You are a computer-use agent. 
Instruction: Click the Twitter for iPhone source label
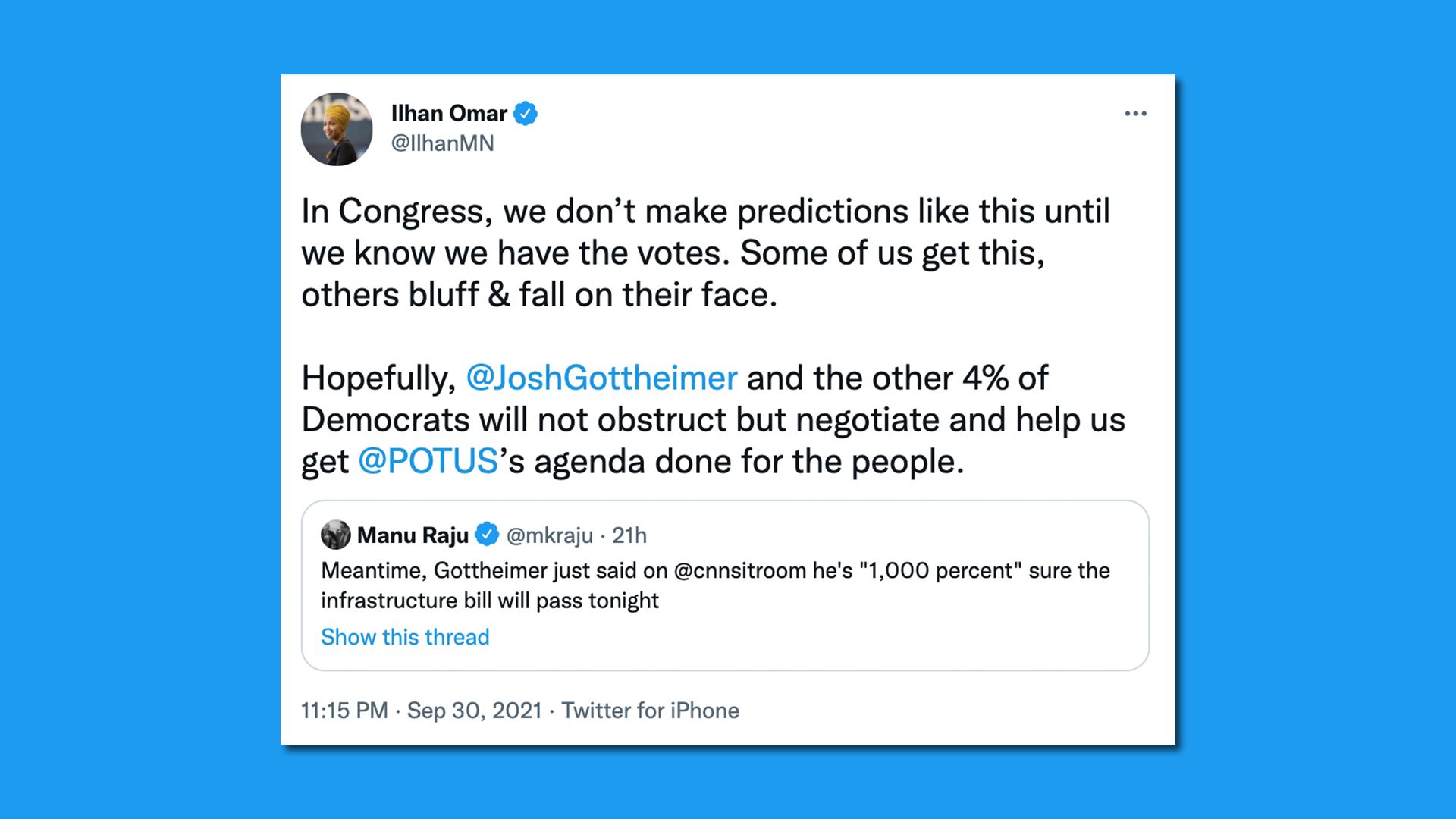[x=650, y=711]
